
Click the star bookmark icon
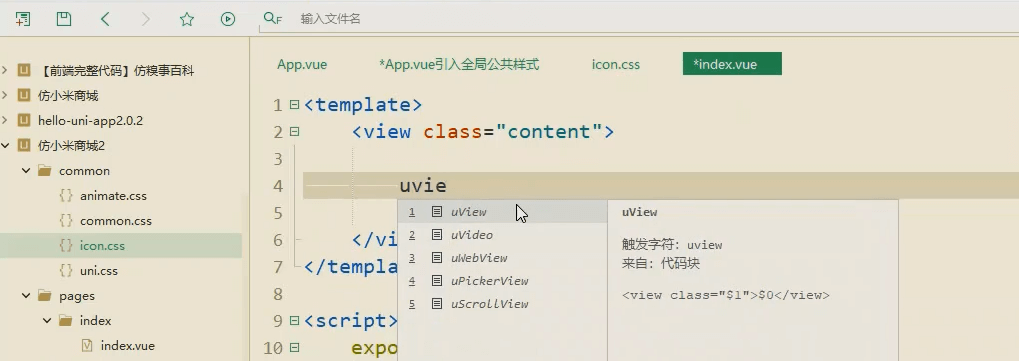pos(187,19)
